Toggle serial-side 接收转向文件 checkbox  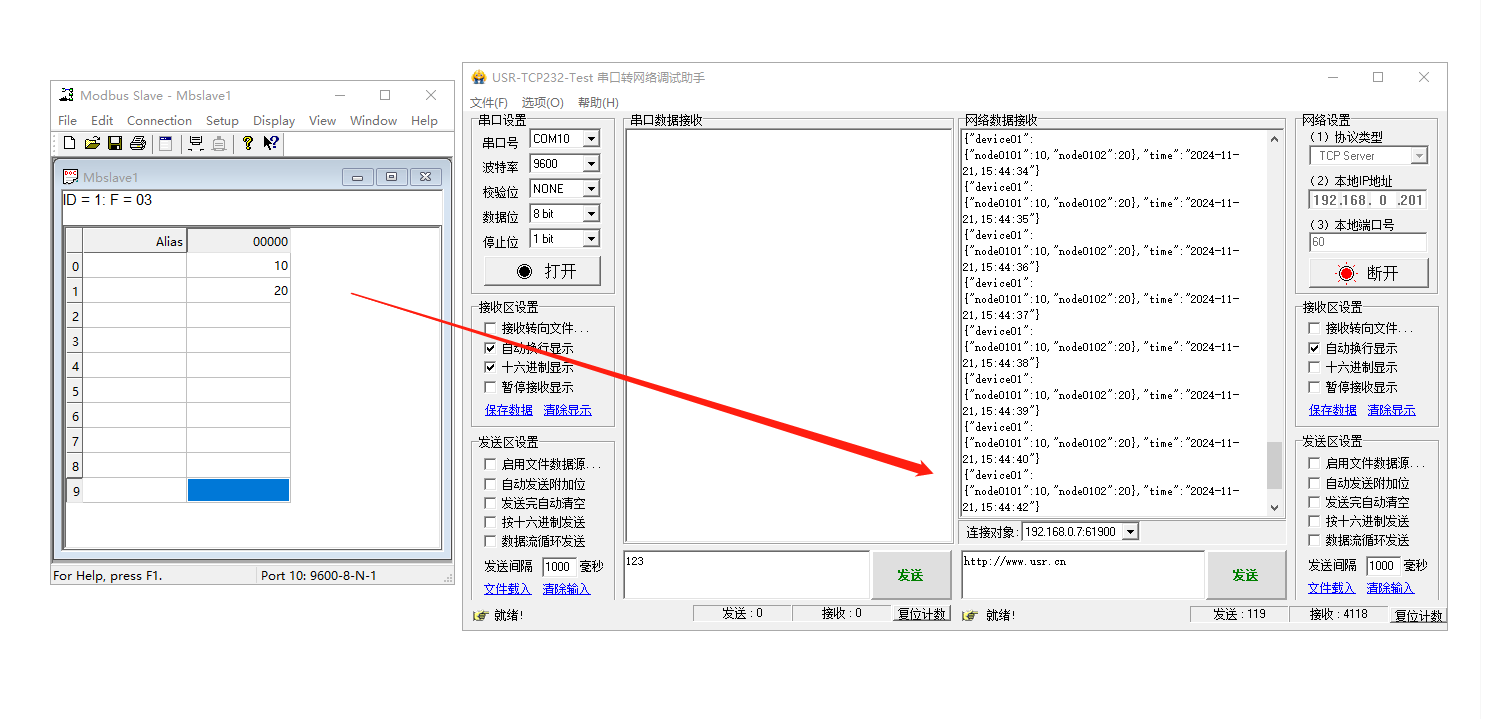point(490,328)
